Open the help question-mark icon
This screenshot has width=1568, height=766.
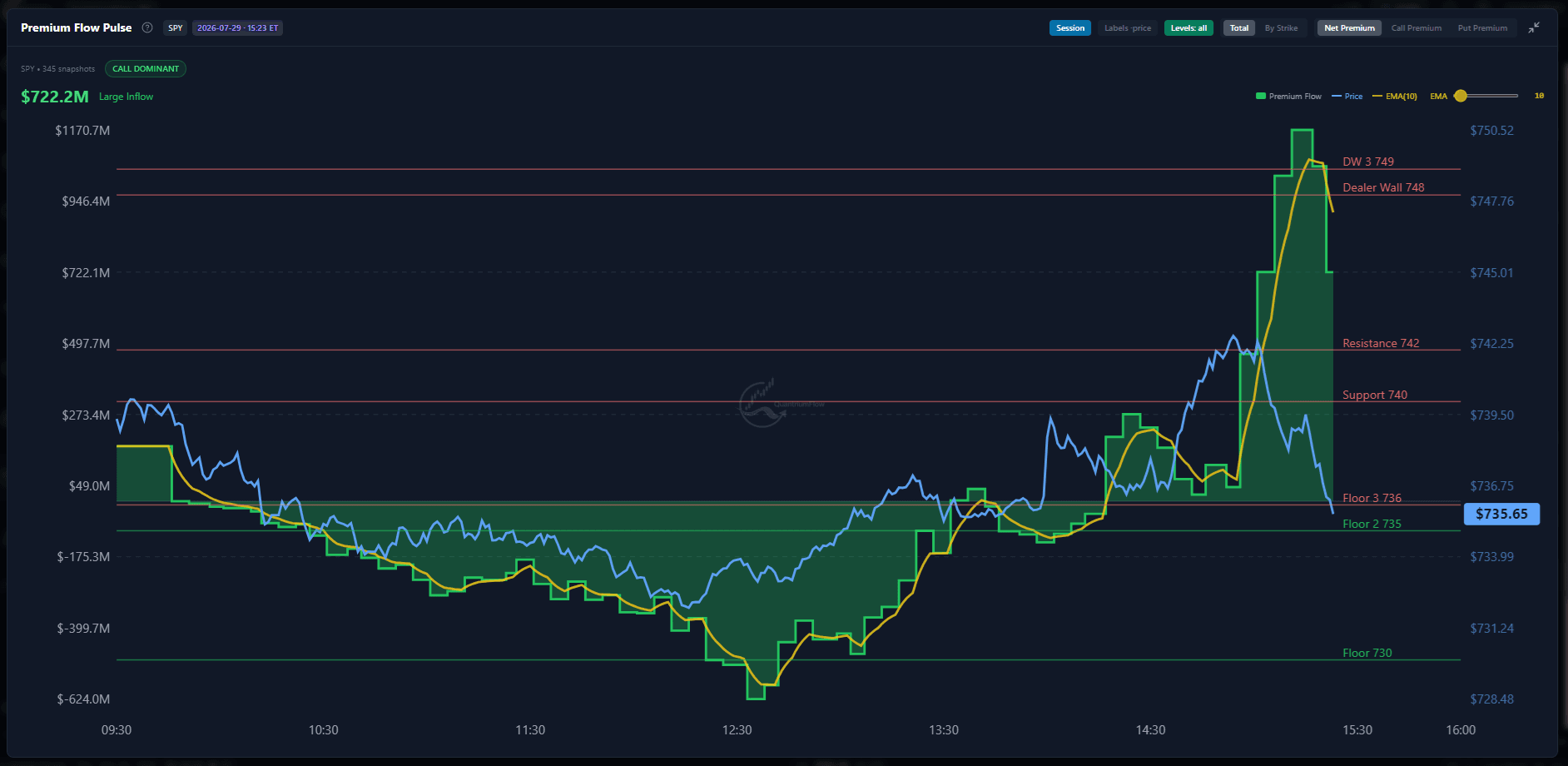(x=147, y=27)
